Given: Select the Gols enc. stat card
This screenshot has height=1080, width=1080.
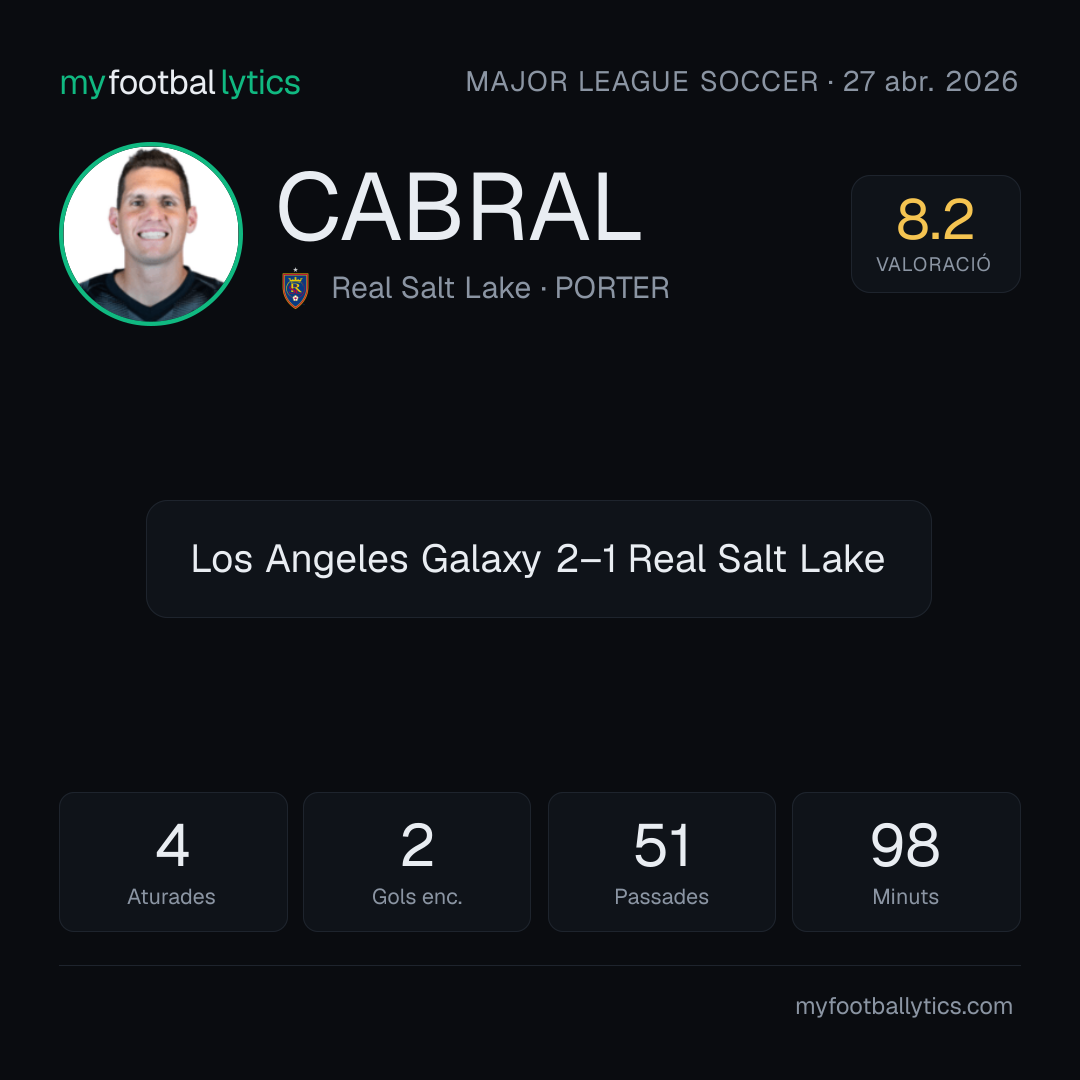Looking at the screenshot, I should (x=417, y=862).
